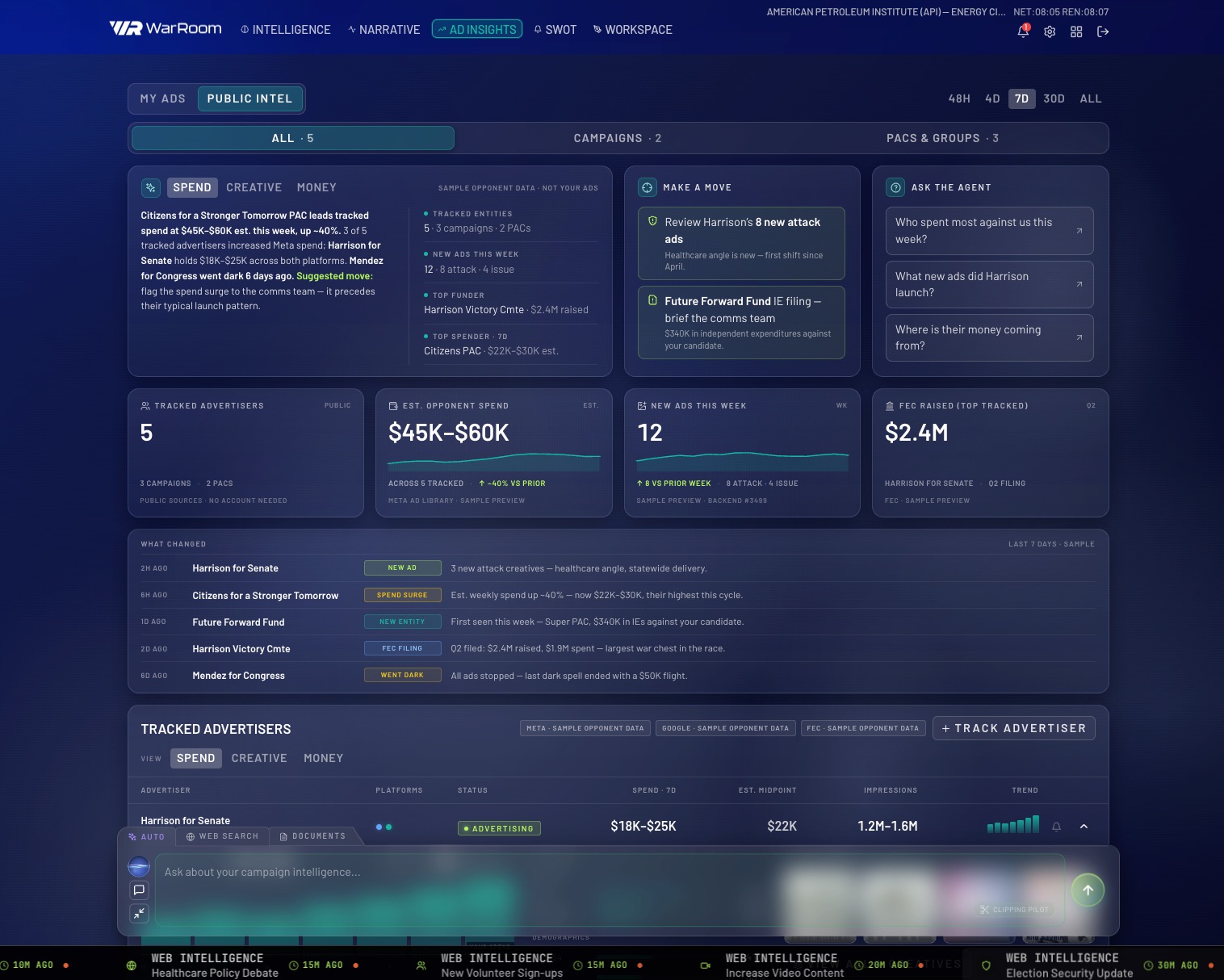Open the chat bubble icon in assistant panel
The image size is (1224, 980).
click(x=139, y=890)
